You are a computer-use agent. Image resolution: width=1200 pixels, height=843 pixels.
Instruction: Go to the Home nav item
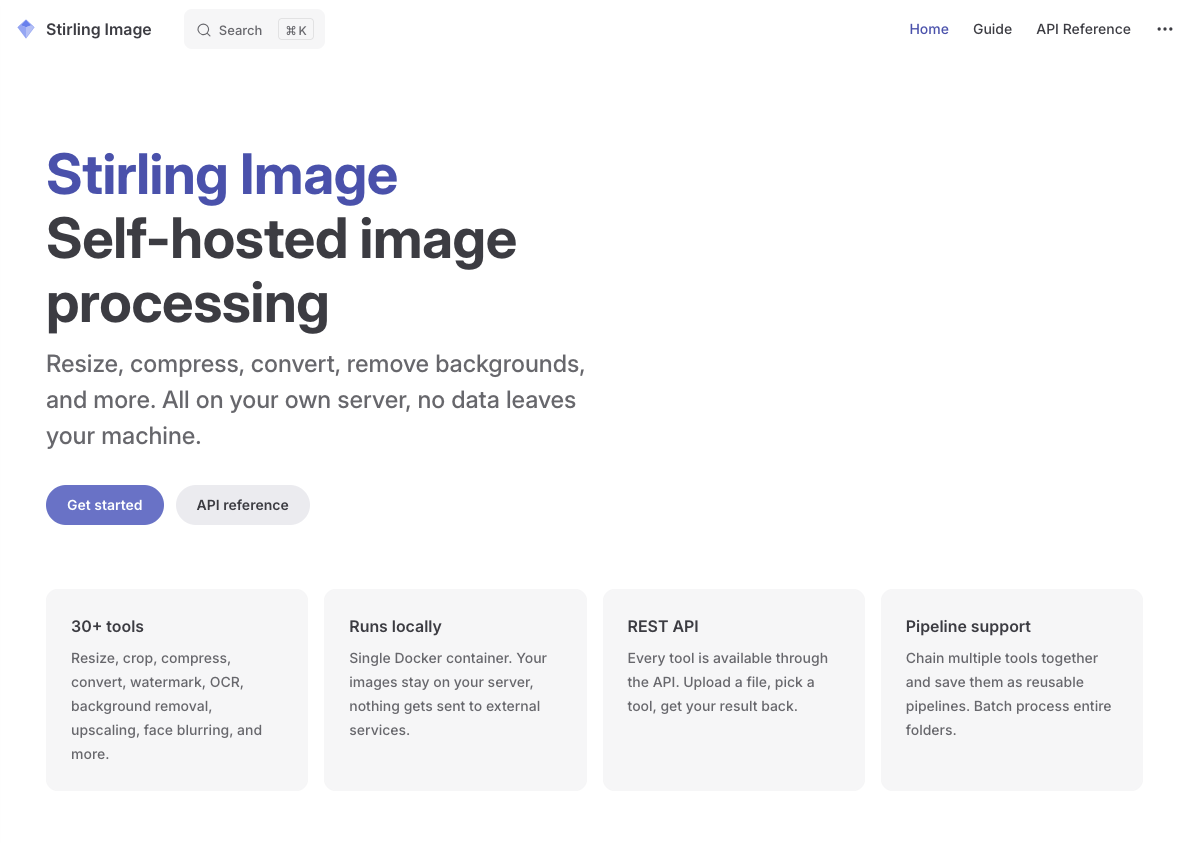coord(929,29)
